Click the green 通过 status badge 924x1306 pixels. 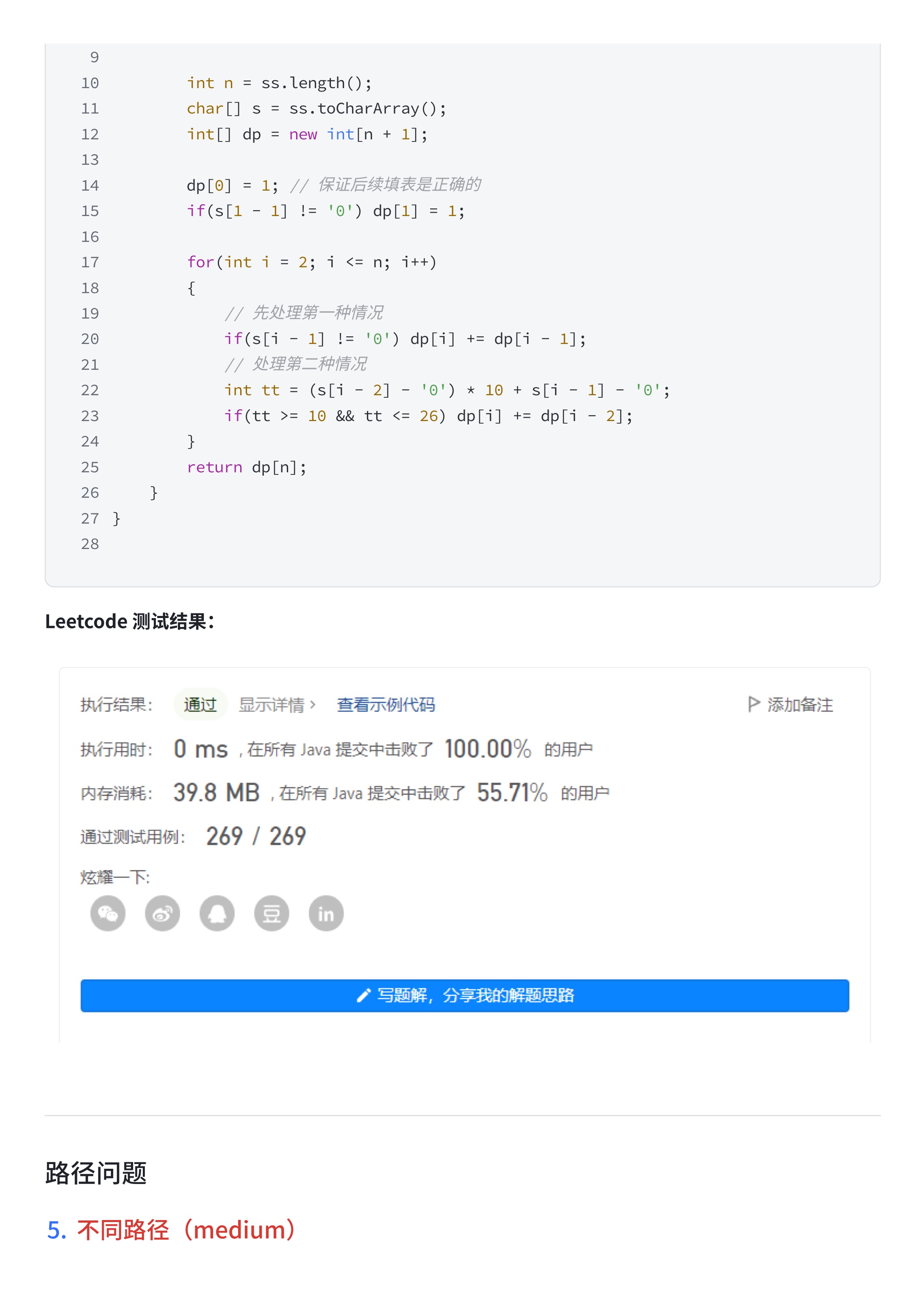tap(200, 705)
